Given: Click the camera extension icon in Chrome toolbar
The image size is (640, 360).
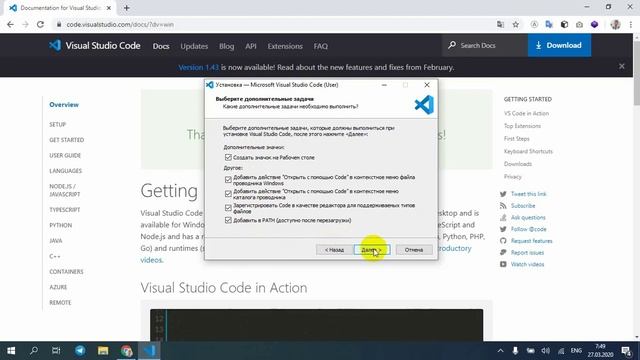Looking at the screenshot, I should [580, 24].
